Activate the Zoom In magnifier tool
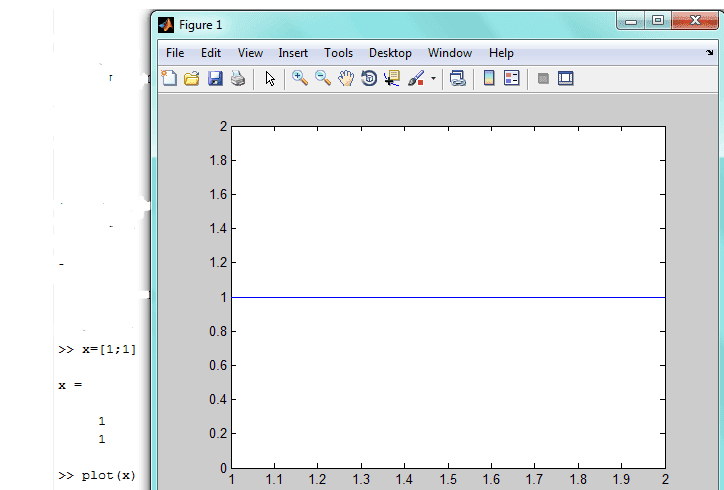724x490 pixels. 300,78
